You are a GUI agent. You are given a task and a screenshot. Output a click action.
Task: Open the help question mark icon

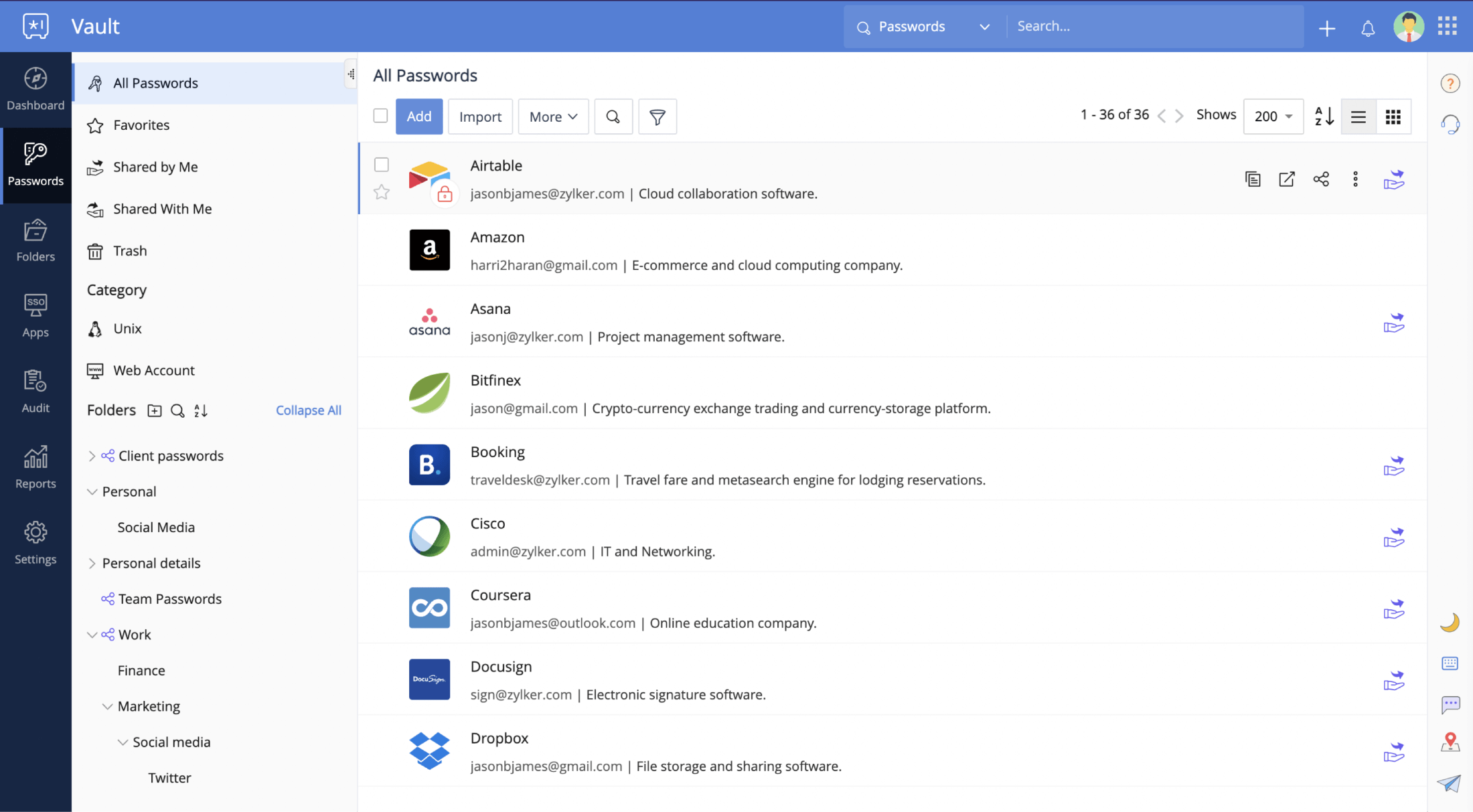(1450, 83)
